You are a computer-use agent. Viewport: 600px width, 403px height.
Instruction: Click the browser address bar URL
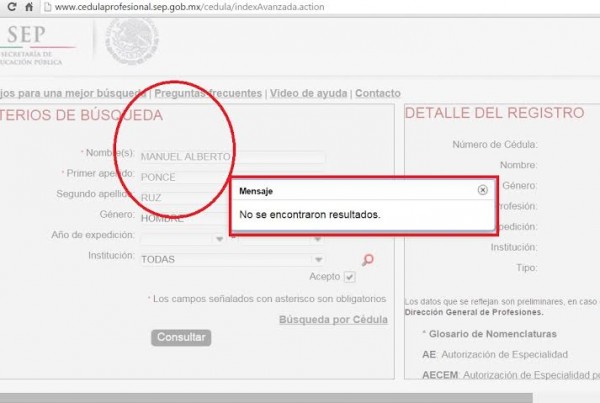pyautogui.click(x=189, y=7)
